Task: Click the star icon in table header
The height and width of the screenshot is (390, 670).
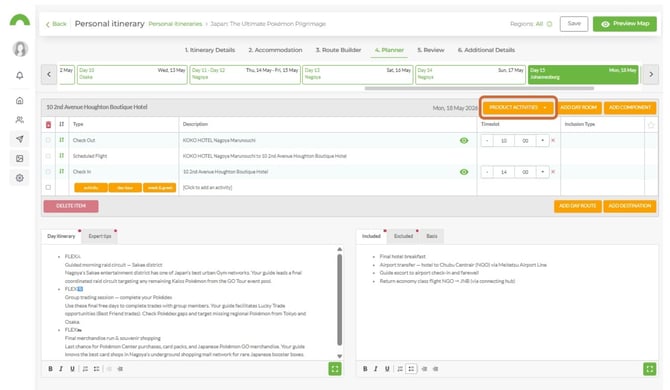Action: coord(651,125)
